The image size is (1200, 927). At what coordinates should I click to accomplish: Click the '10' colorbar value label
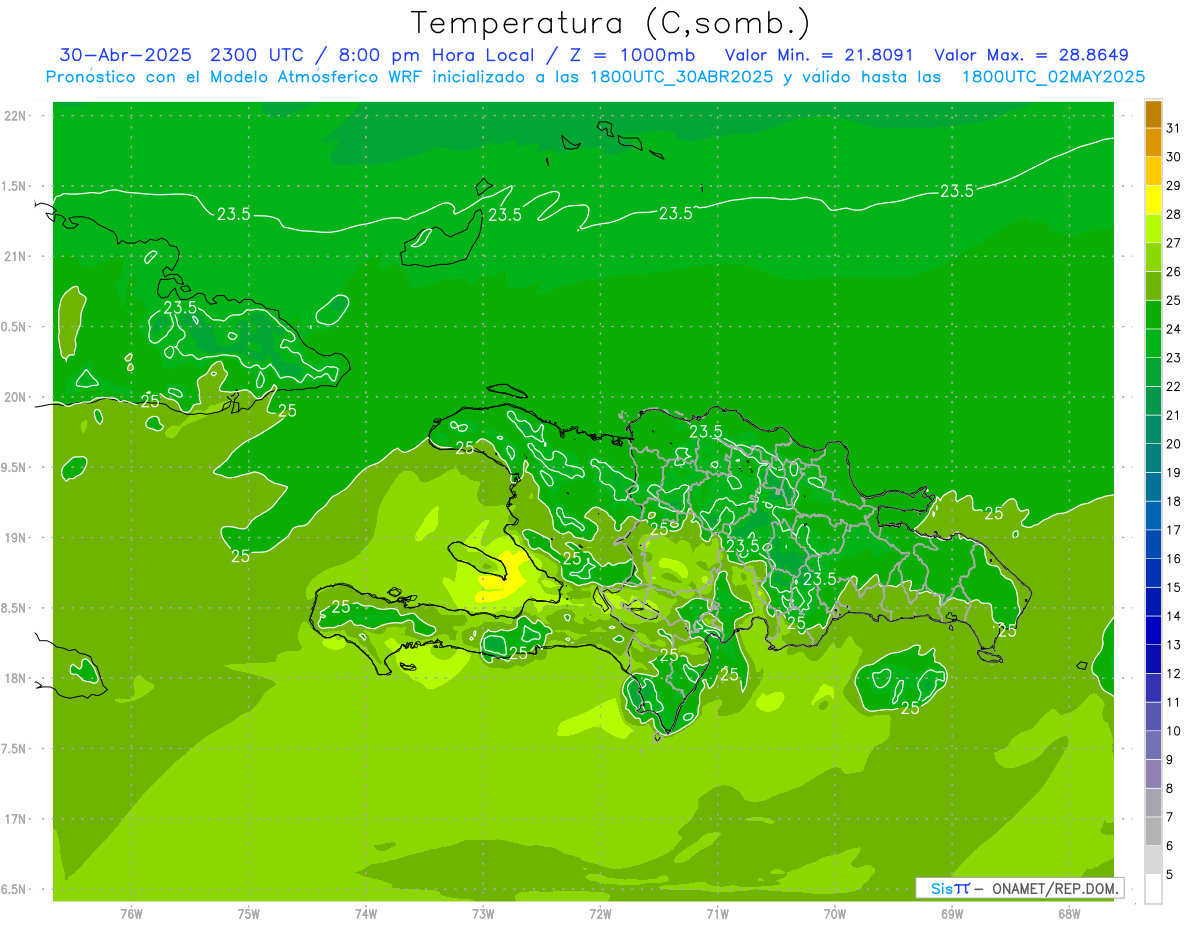1173,731
